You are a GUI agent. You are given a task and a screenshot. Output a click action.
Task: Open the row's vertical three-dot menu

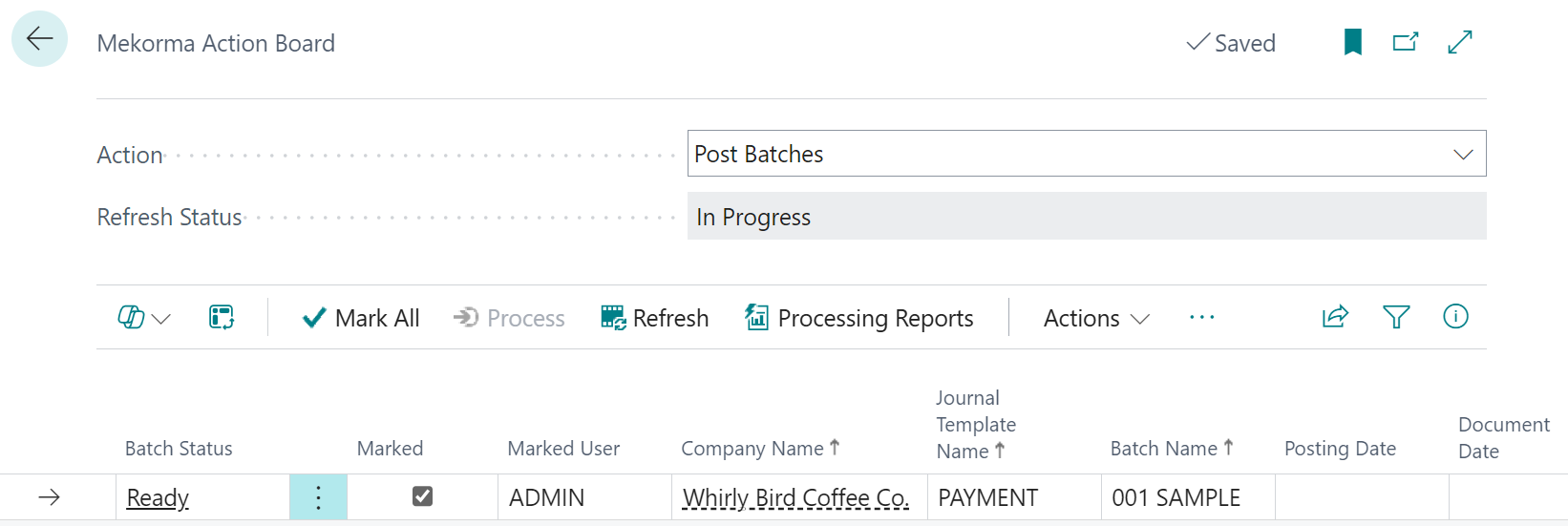tap(318, 497)
